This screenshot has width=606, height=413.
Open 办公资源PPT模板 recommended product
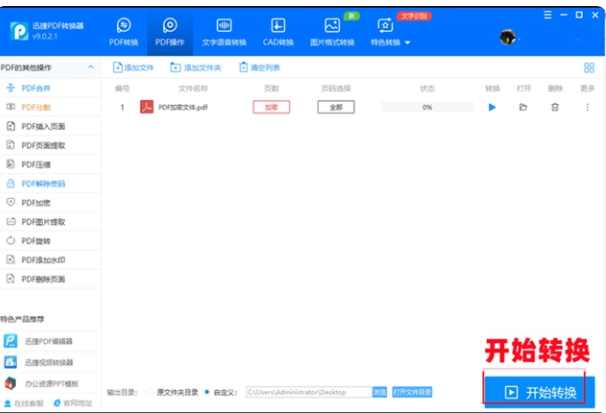49,384
